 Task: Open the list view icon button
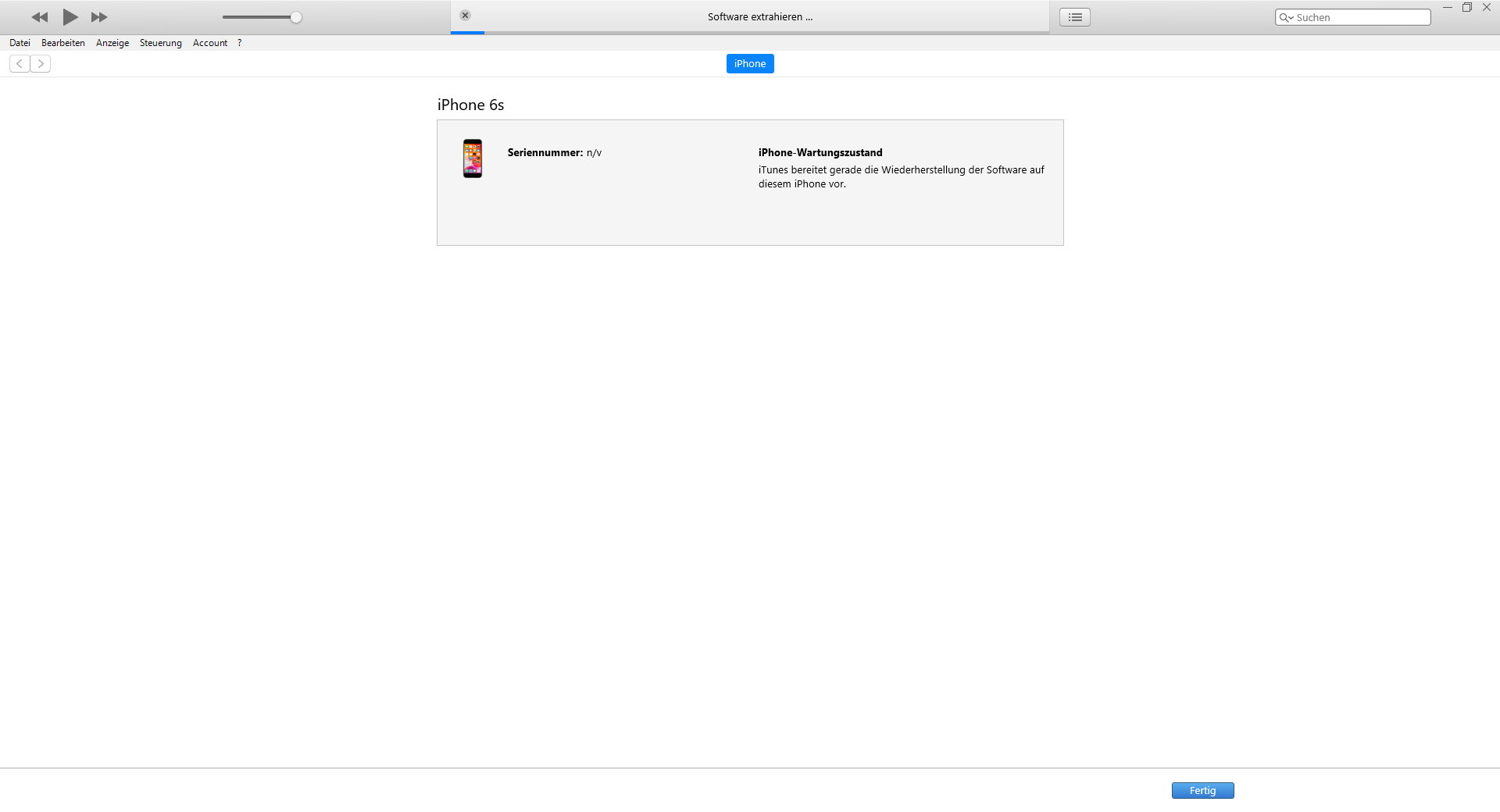point(1075,17)
